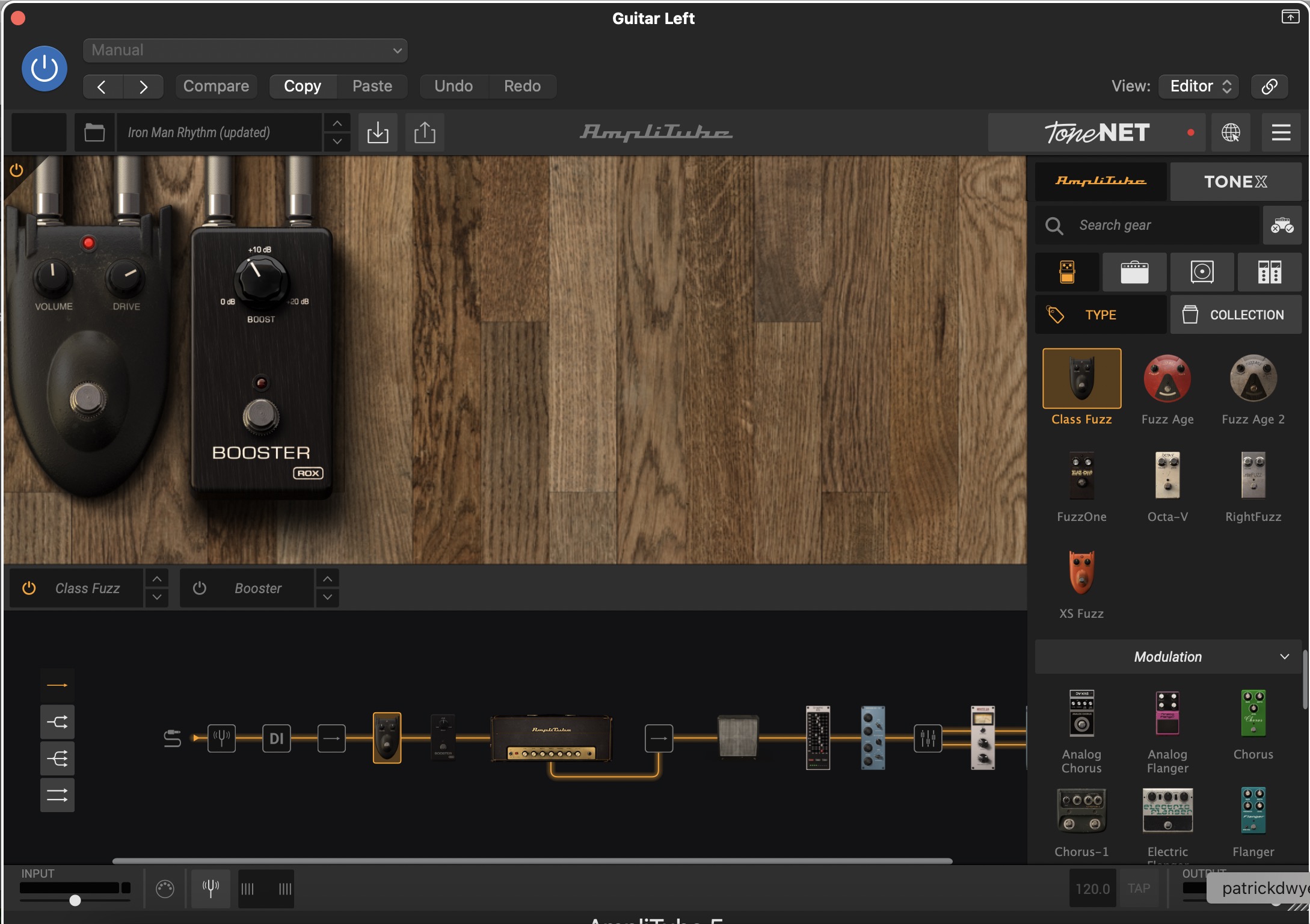Viewport: 1310px width, 924px height.
Task: Toggle the Booster slot power button
Action: (x=200, y=588)
